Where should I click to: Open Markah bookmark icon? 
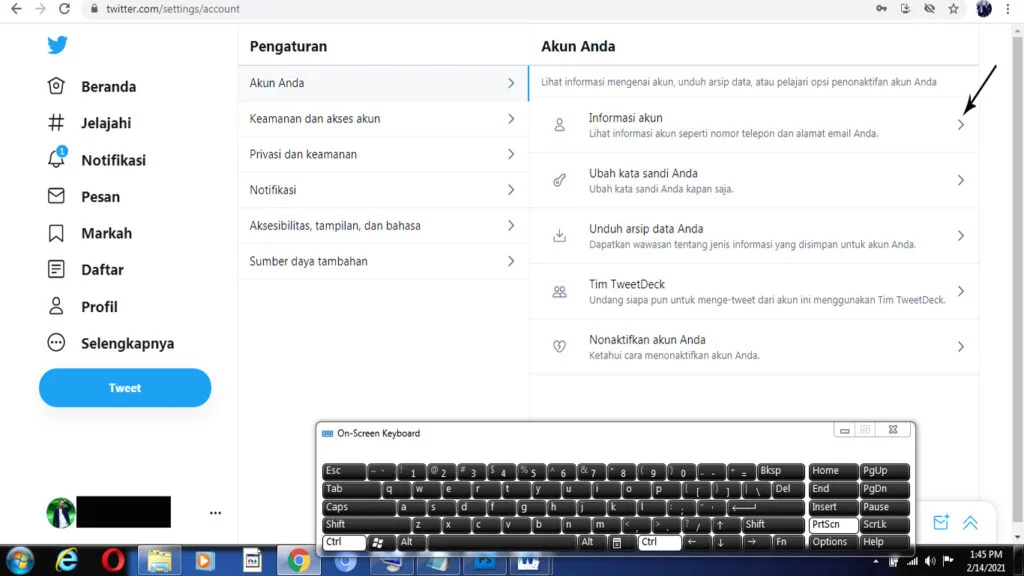click(x=56, y=233)
